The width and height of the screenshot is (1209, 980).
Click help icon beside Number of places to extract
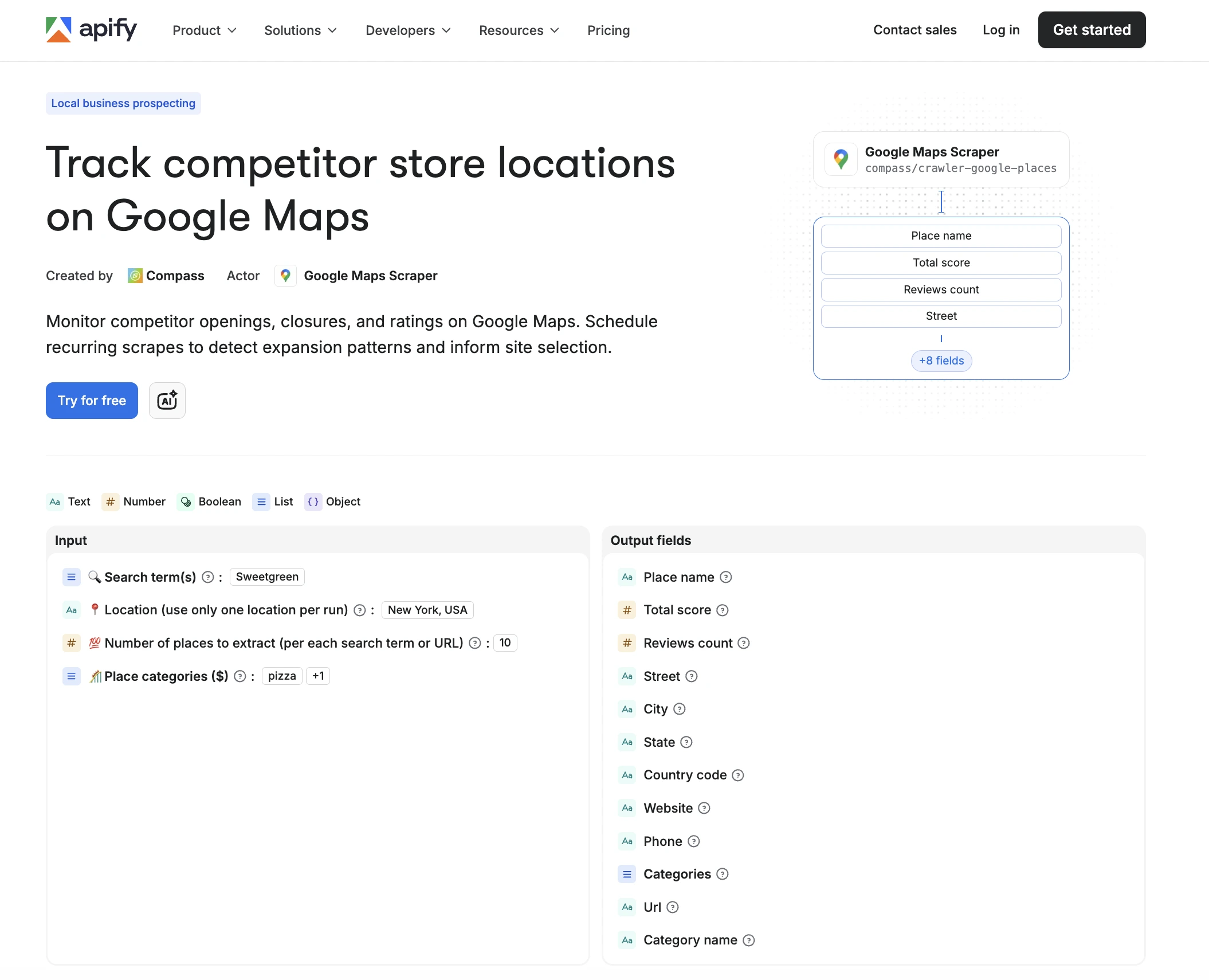(475, 643)
